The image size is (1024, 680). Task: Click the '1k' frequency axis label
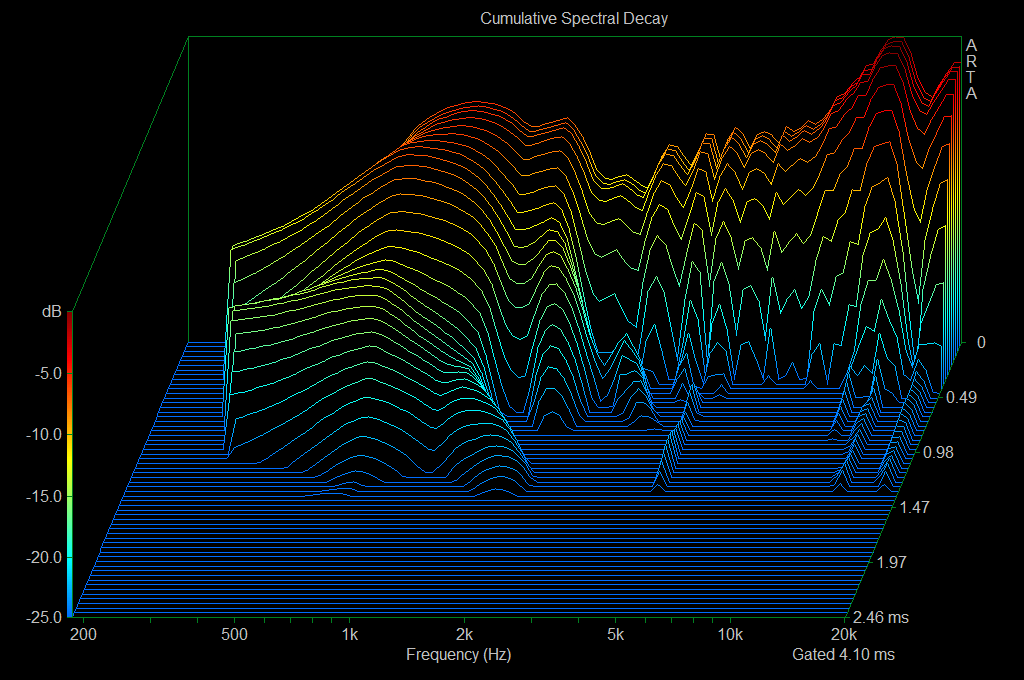350,634
